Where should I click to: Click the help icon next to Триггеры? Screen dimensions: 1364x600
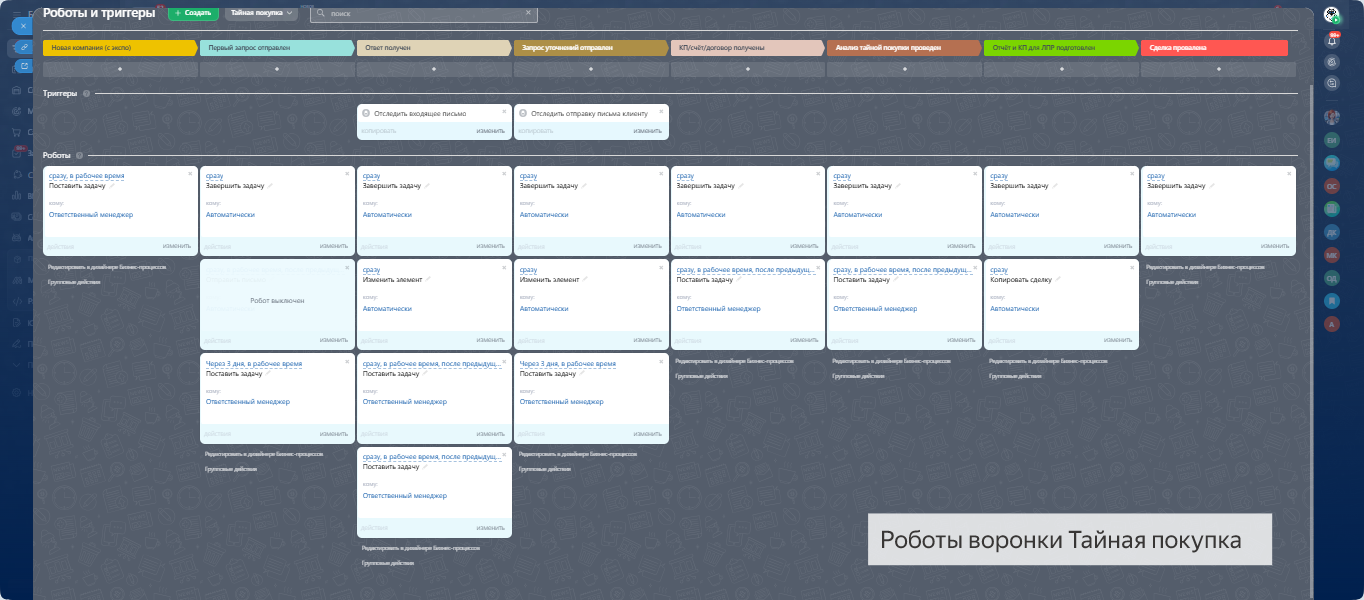[x=87, y=94]
